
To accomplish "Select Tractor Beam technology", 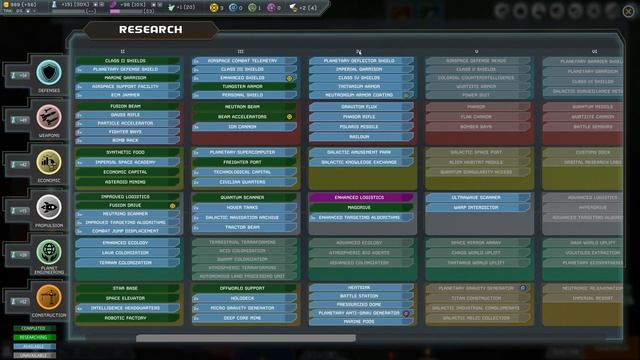I will [244, 228].
